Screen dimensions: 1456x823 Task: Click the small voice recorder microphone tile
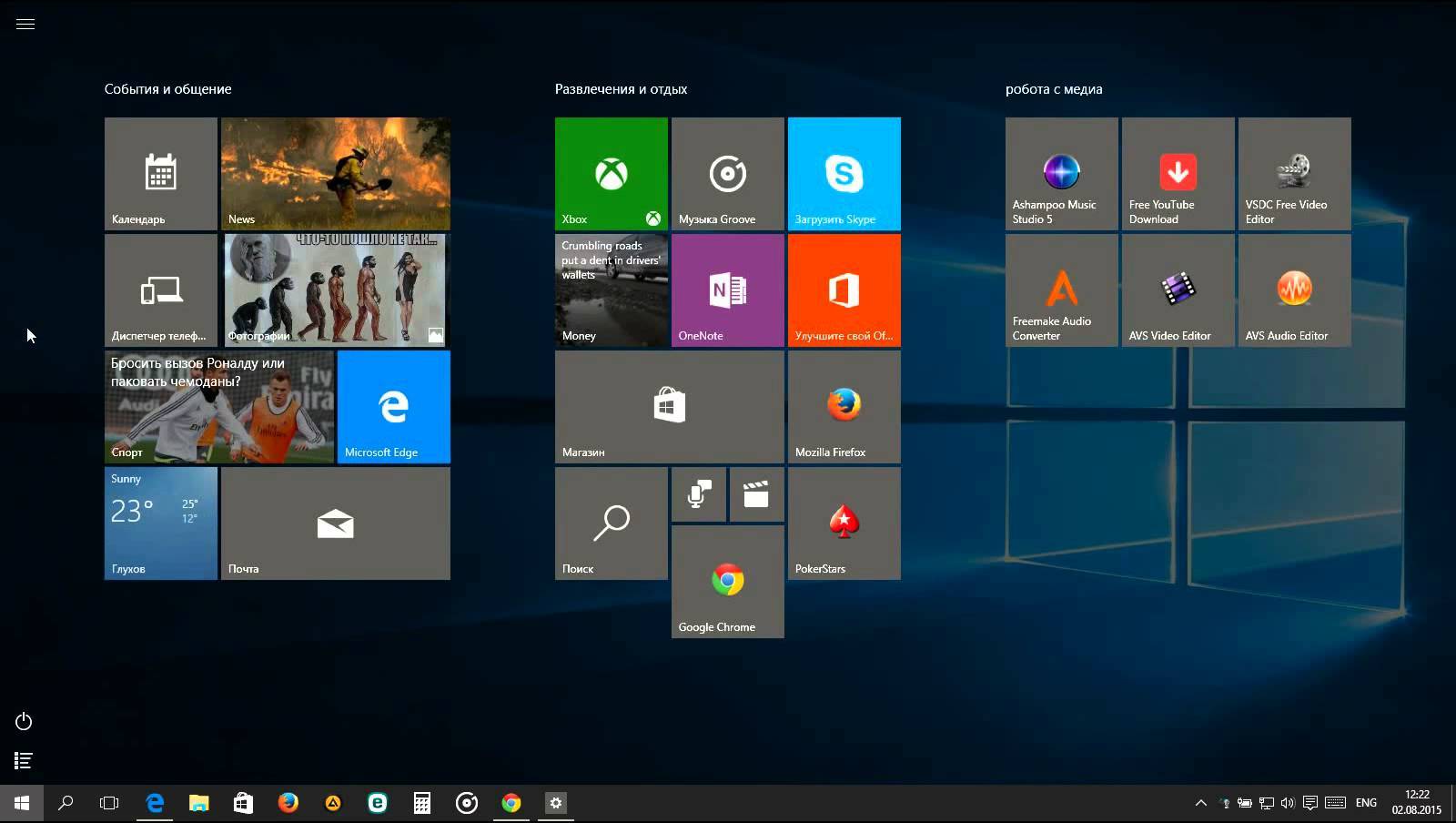(699, 494)
